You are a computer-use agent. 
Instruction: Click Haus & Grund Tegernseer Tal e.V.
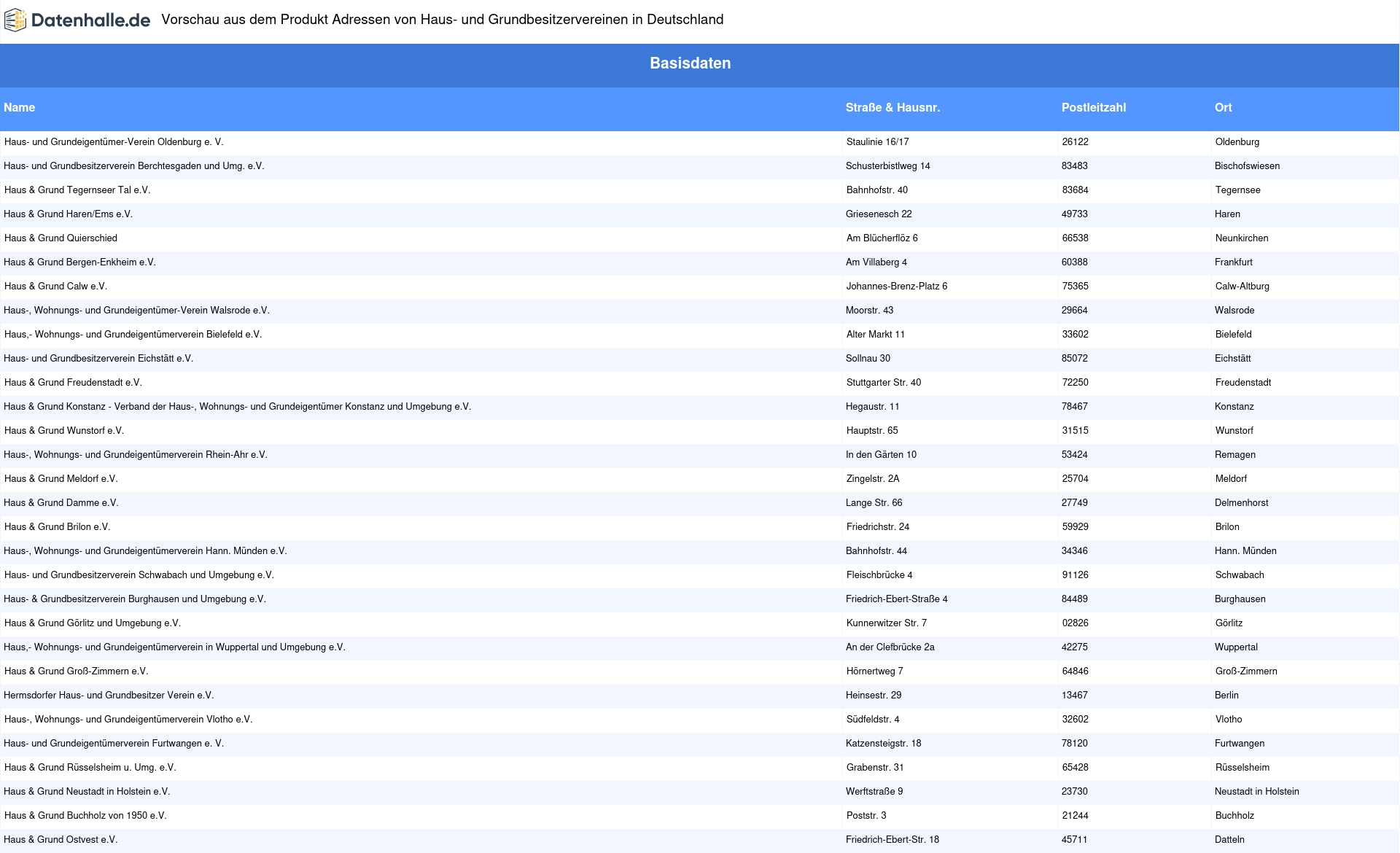pos(77,190)
